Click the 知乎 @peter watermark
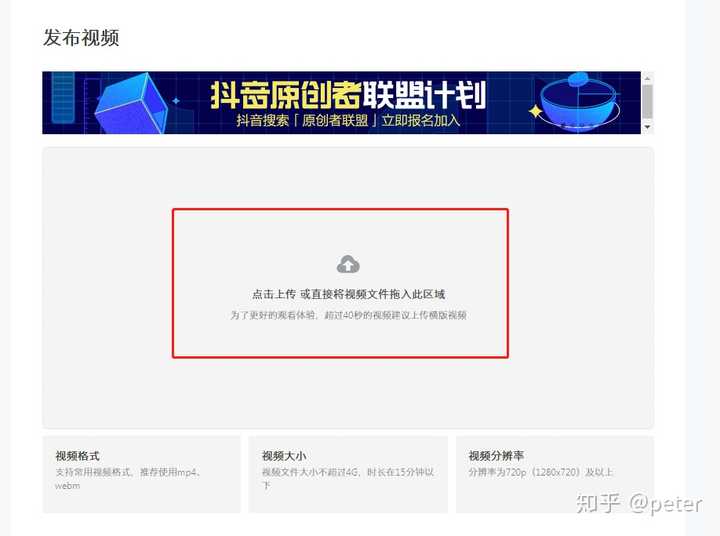720x536 pixels. coord(639,504)
